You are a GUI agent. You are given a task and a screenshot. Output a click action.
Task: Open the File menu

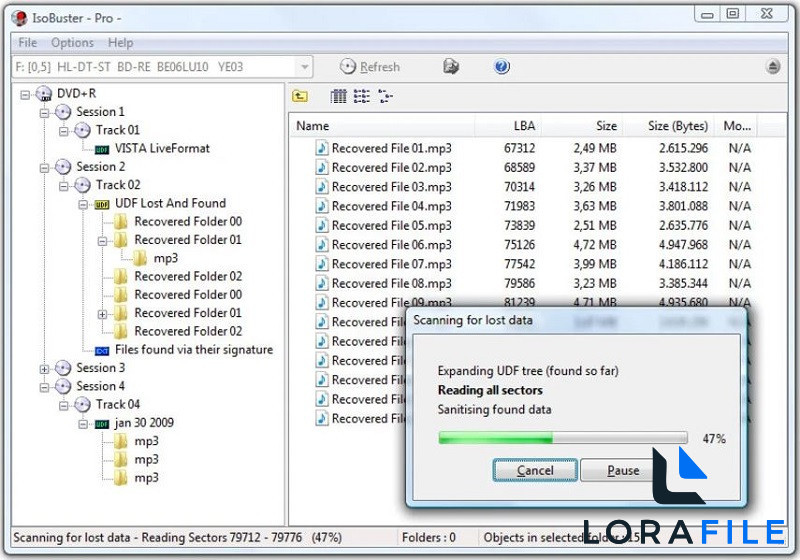(x=28, y=43)
